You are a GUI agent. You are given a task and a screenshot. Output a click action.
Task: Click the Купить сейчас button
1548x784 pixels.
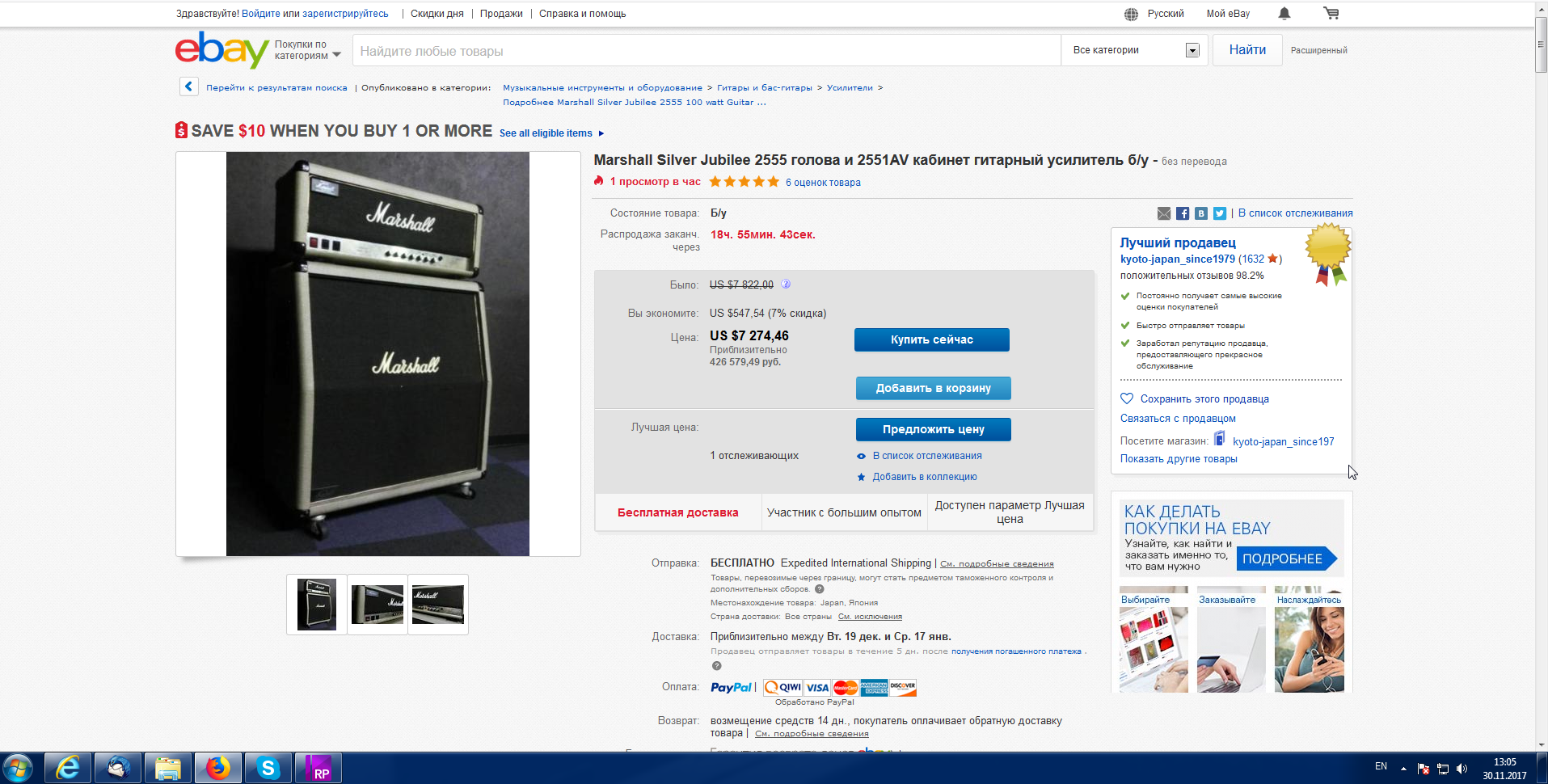coord(932,339)
